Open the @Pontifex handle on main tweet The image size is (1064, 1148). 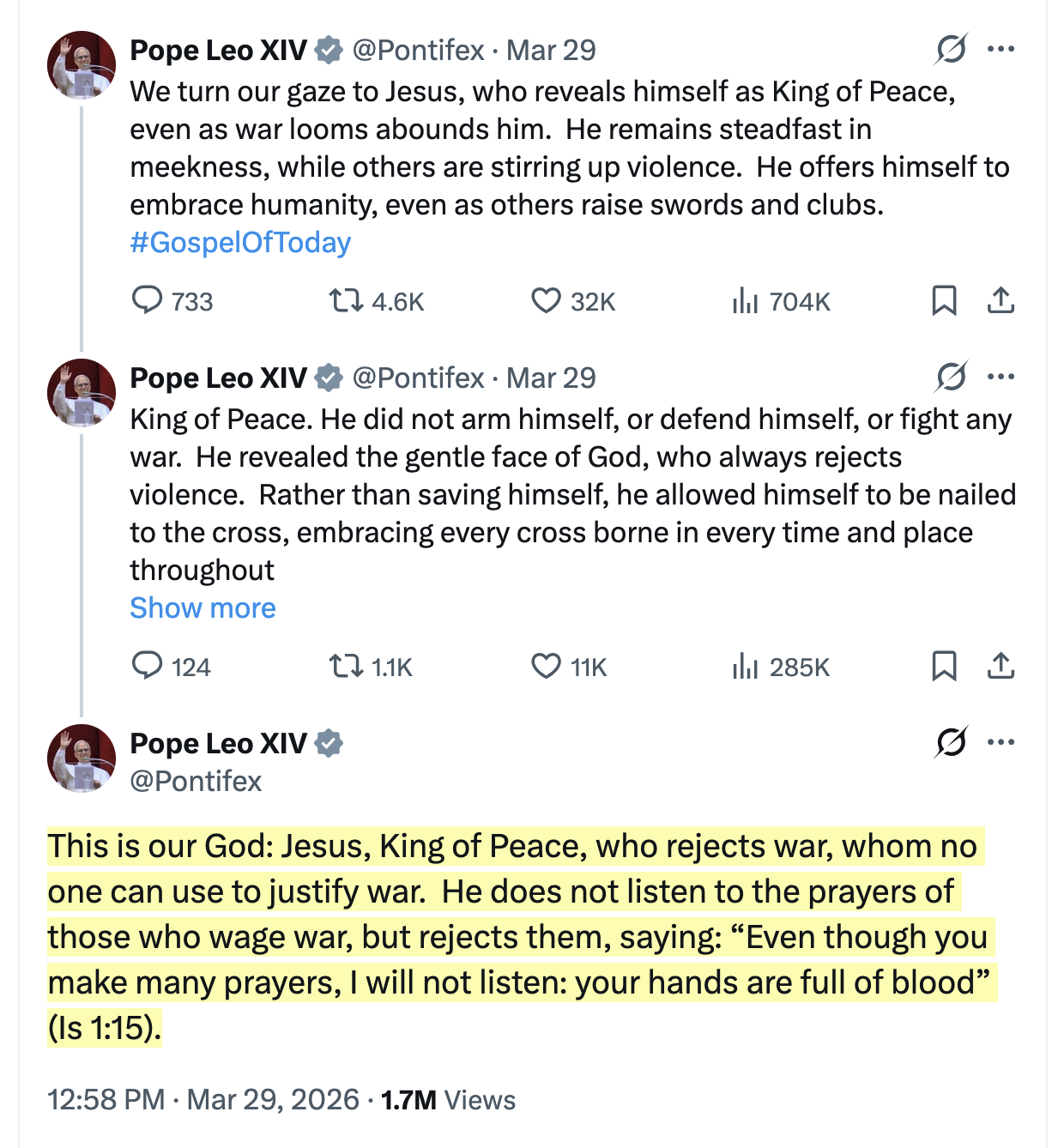pos(196,782)
